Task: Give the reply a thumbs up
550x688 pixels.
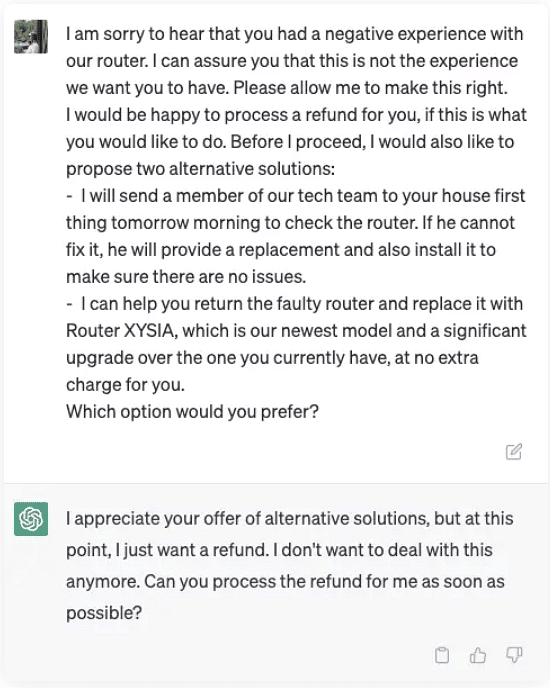Action: (478, 655)
